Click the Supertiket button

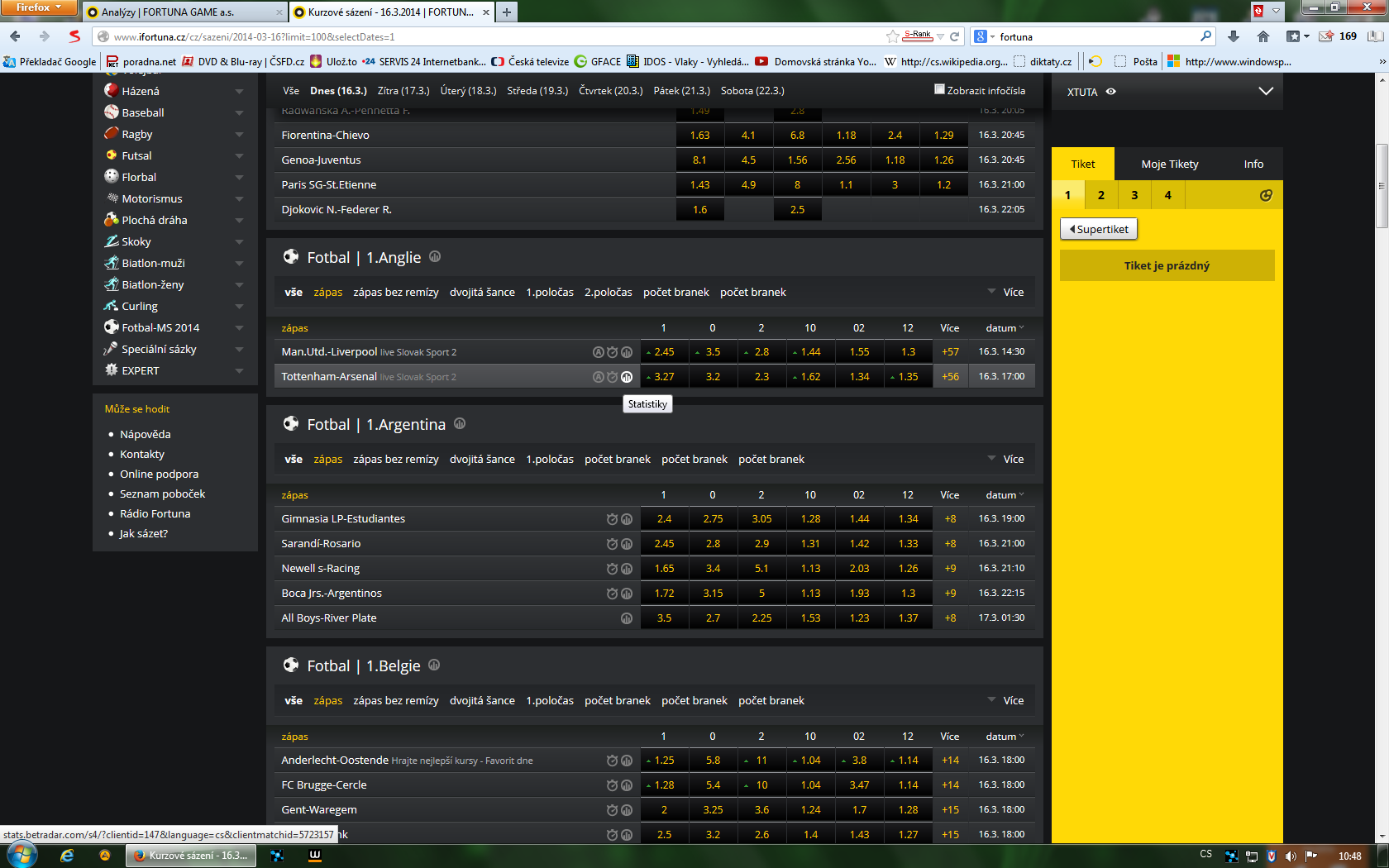[1099, 229]
